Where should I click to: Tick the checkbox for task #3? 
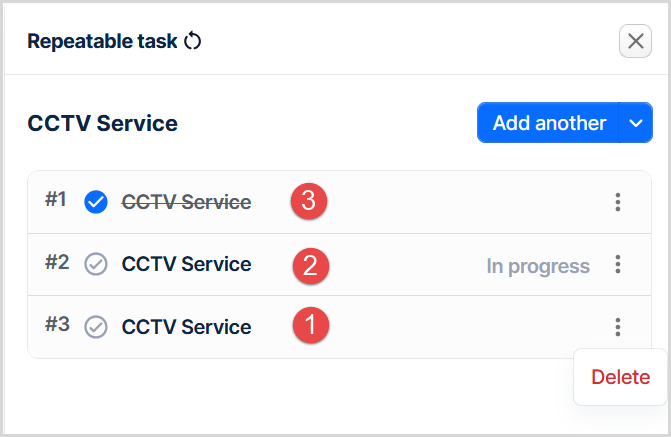point(96,327)
